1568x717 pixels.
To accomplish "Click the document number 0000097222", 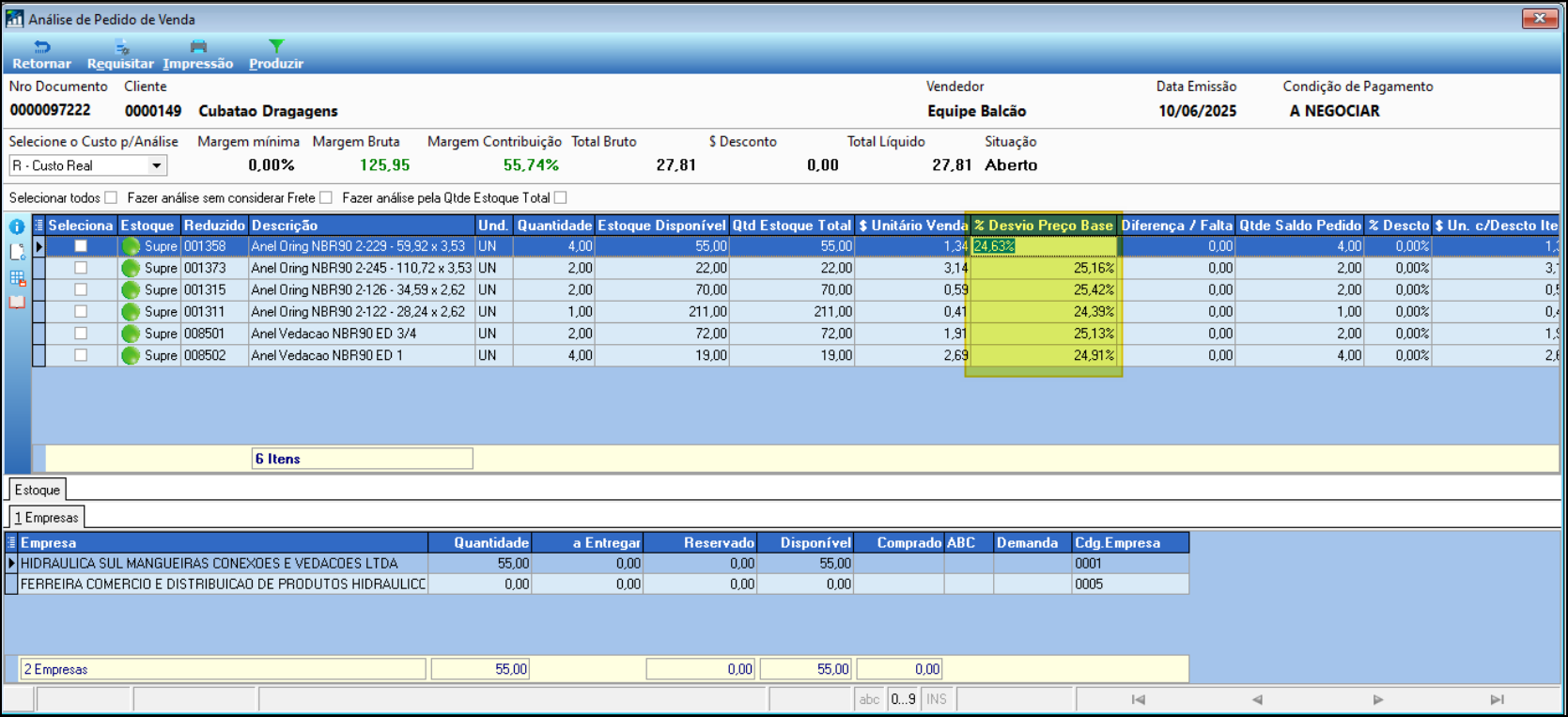I will pyautogui.click(x=51, y=110).
